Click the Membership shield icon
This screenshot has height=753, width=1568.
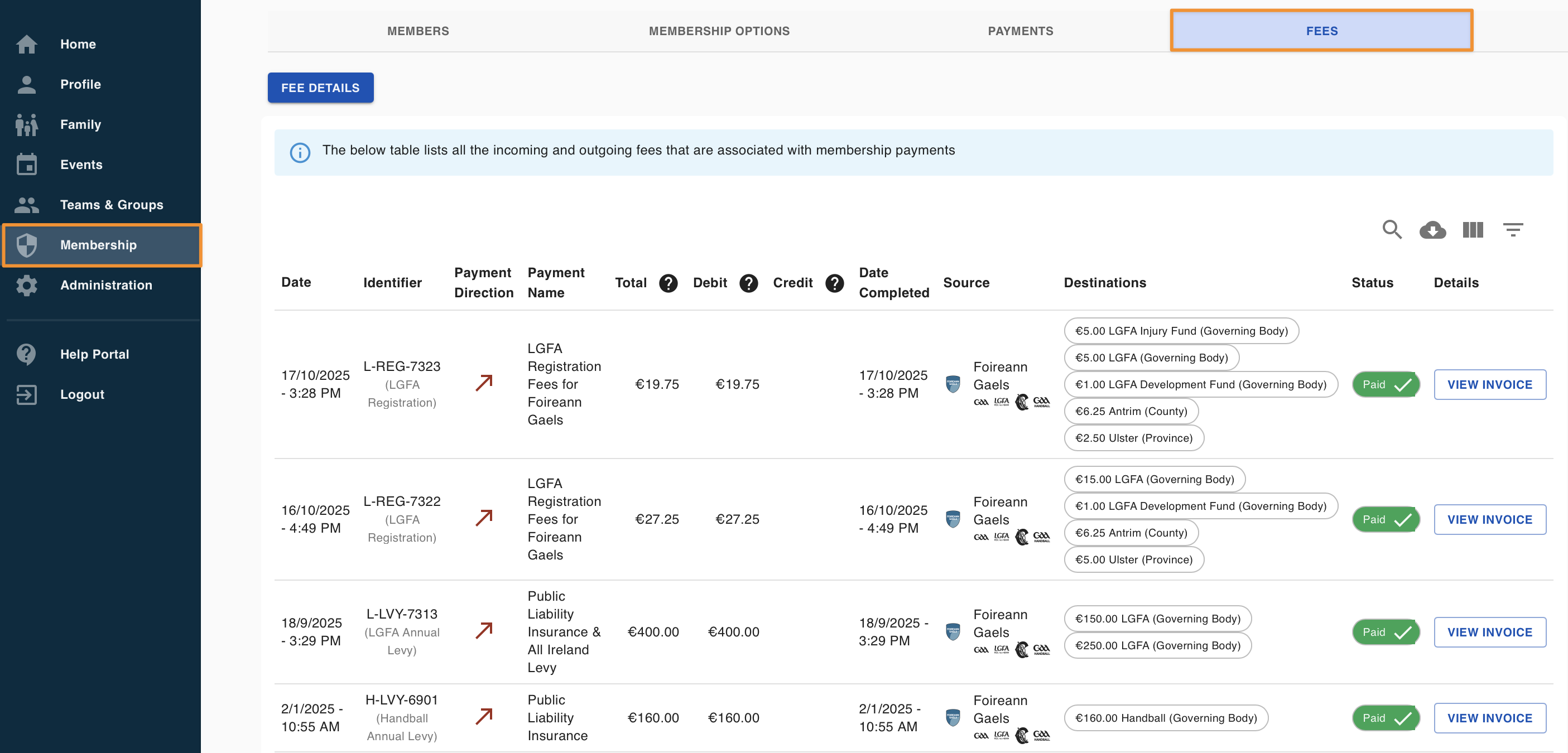27,244
